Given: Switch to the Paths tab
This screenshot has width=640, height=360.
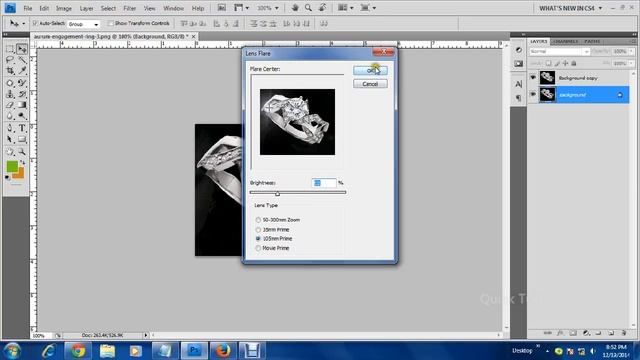Looking at the screenshot, I should pyautogui.click(x=592, y=41).
